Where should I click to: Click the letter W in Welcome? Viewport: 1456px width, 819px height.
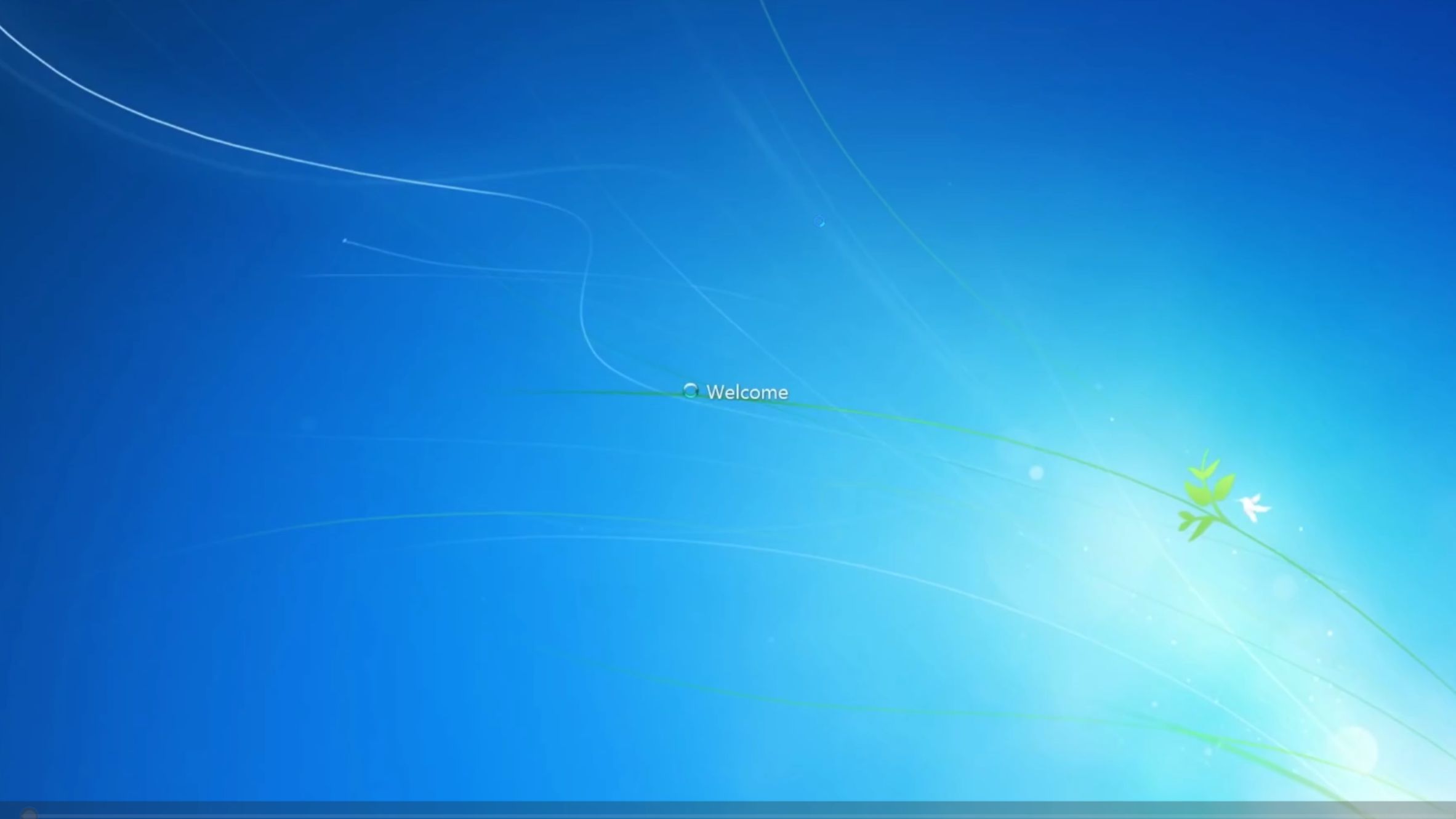[715, 392]
